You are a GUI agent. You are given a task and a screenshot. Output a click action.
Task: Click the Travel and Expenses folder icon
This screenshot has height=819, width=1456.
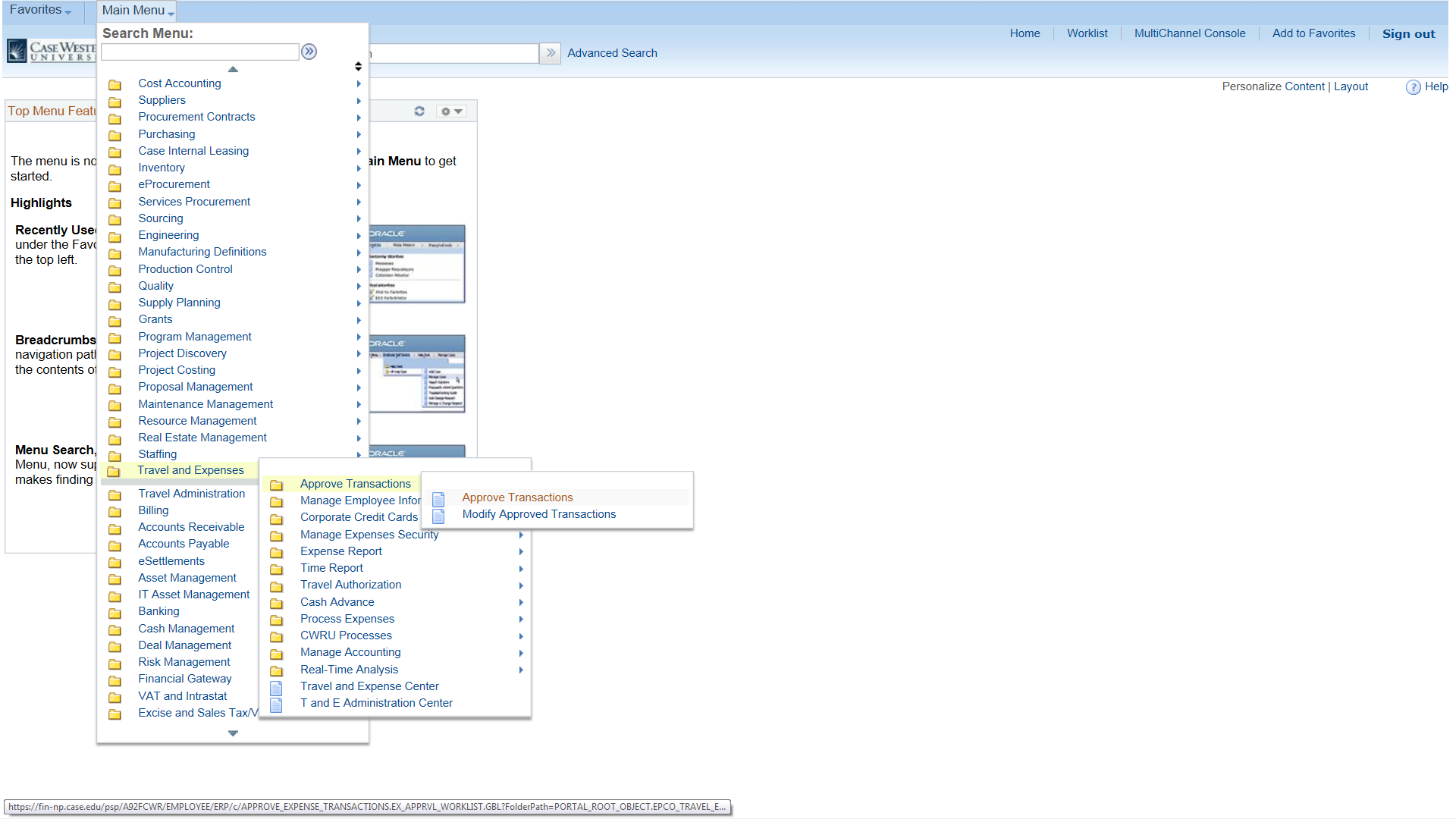pyautogui.click(x=115, y=471)
